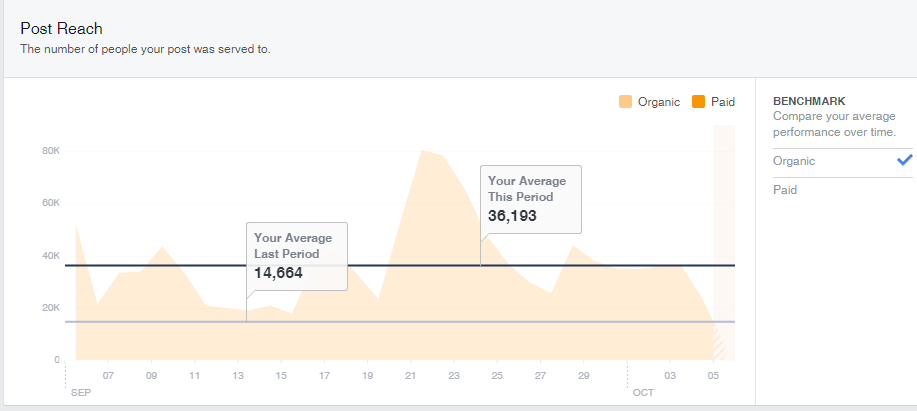
Task: Click the 07 date label on x-axis
Action: [x=108, y=375]
